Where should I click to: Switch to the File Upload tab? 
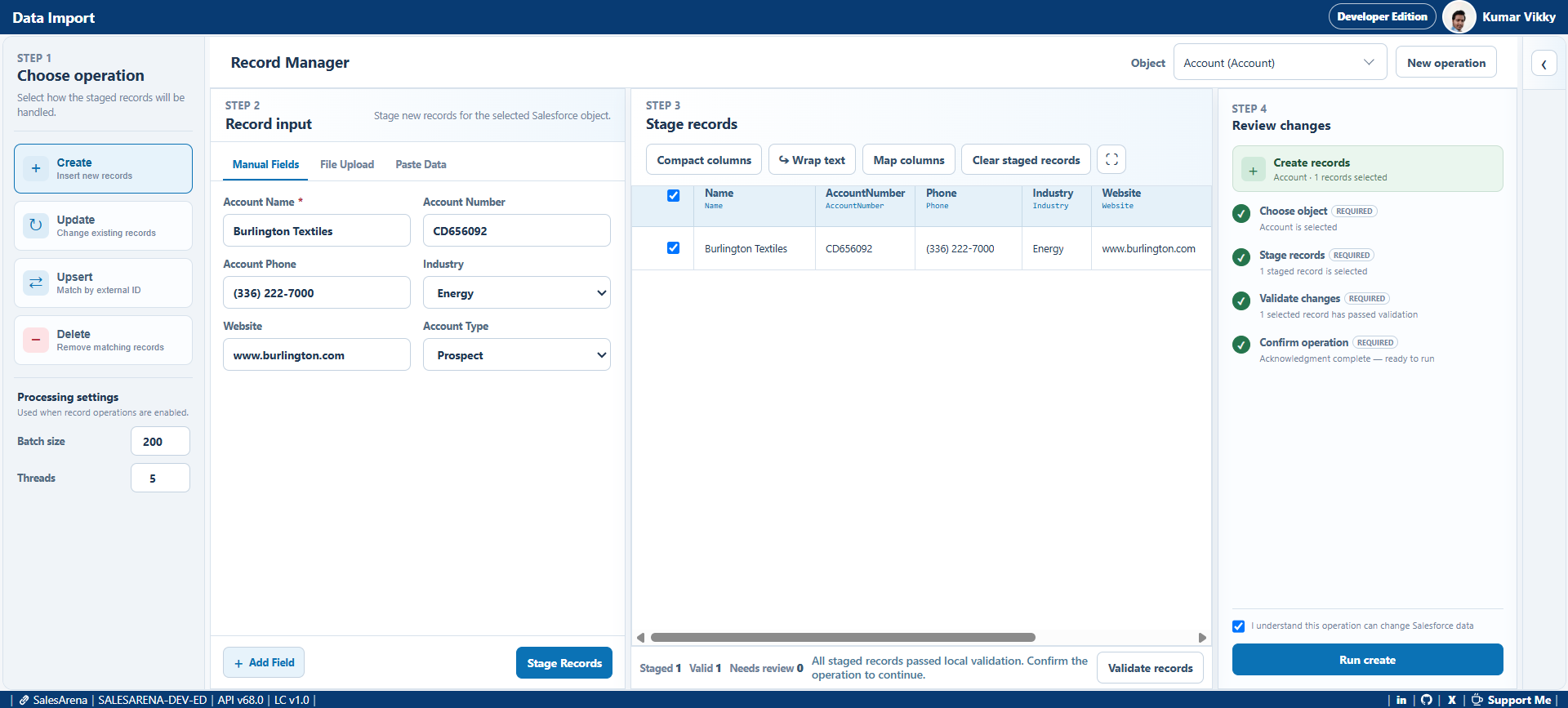pyautogui.click(x=347, y=164)
